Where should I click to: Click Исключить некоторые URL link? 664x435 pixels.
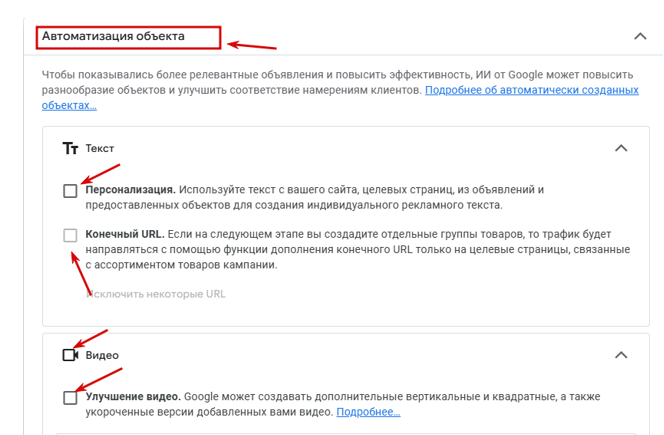156,294
